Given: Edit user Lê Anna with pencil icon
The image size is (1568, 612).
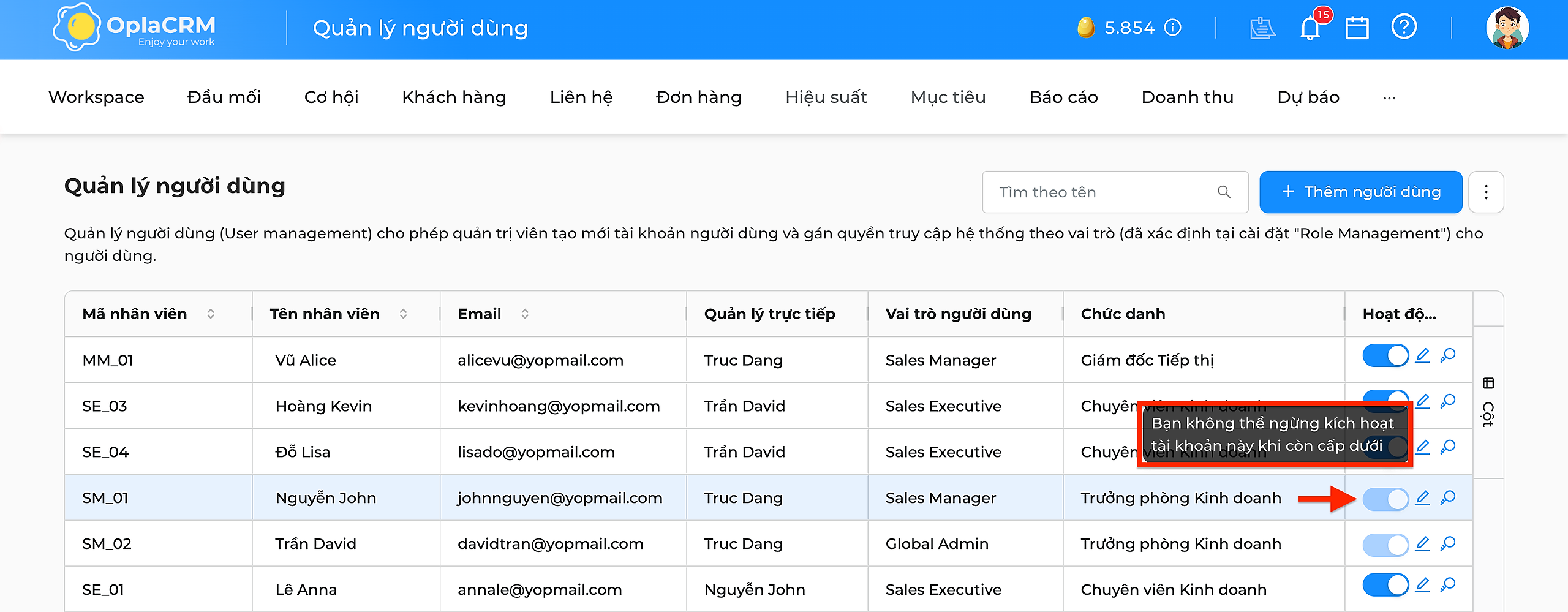Looking at the screenshot, I should pos(1423,586).
